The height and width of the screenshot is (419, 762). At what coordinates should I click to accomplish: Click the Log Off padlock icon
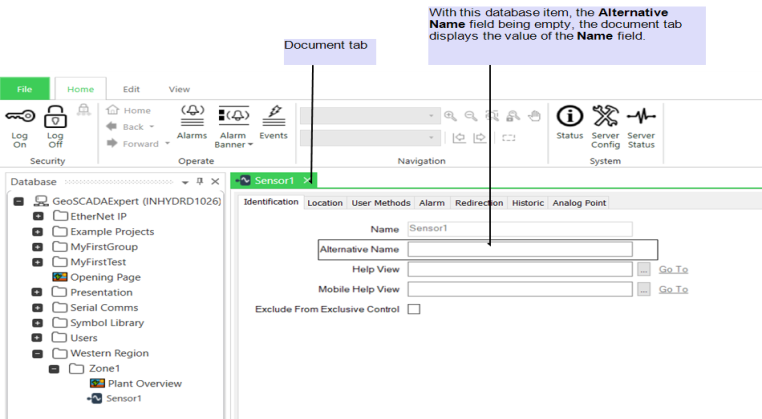(55, 117)
